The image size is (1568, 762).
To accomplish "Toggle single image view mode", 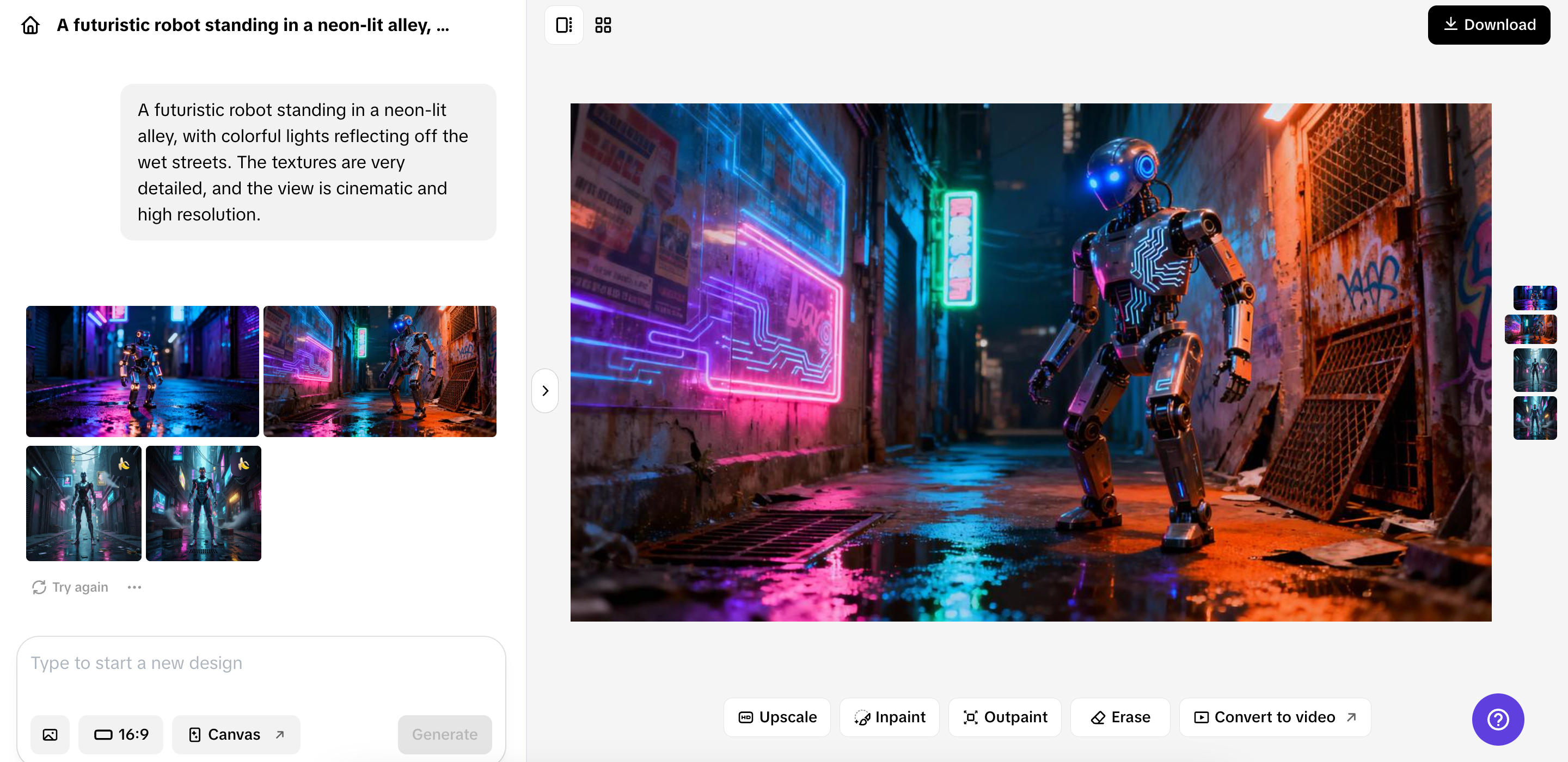I will [x=563, y=25].
